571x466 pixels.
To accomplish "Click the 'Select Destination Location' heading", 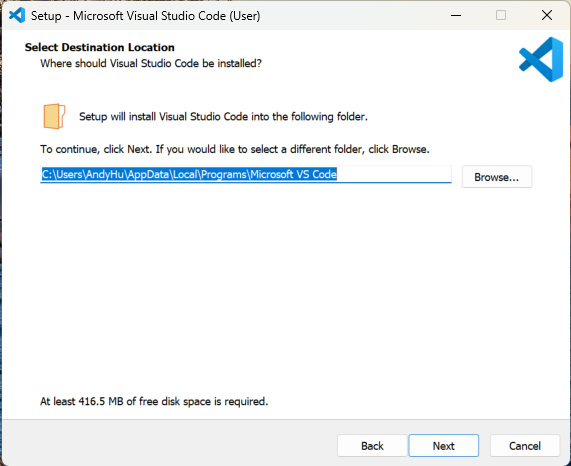I will click(x=99, y=47).
